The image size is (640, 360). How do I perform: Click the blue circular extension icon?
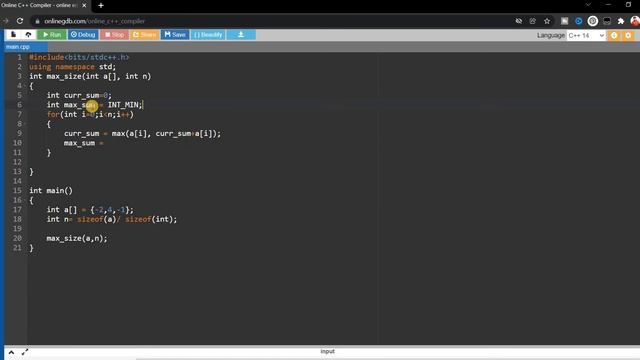578,21
